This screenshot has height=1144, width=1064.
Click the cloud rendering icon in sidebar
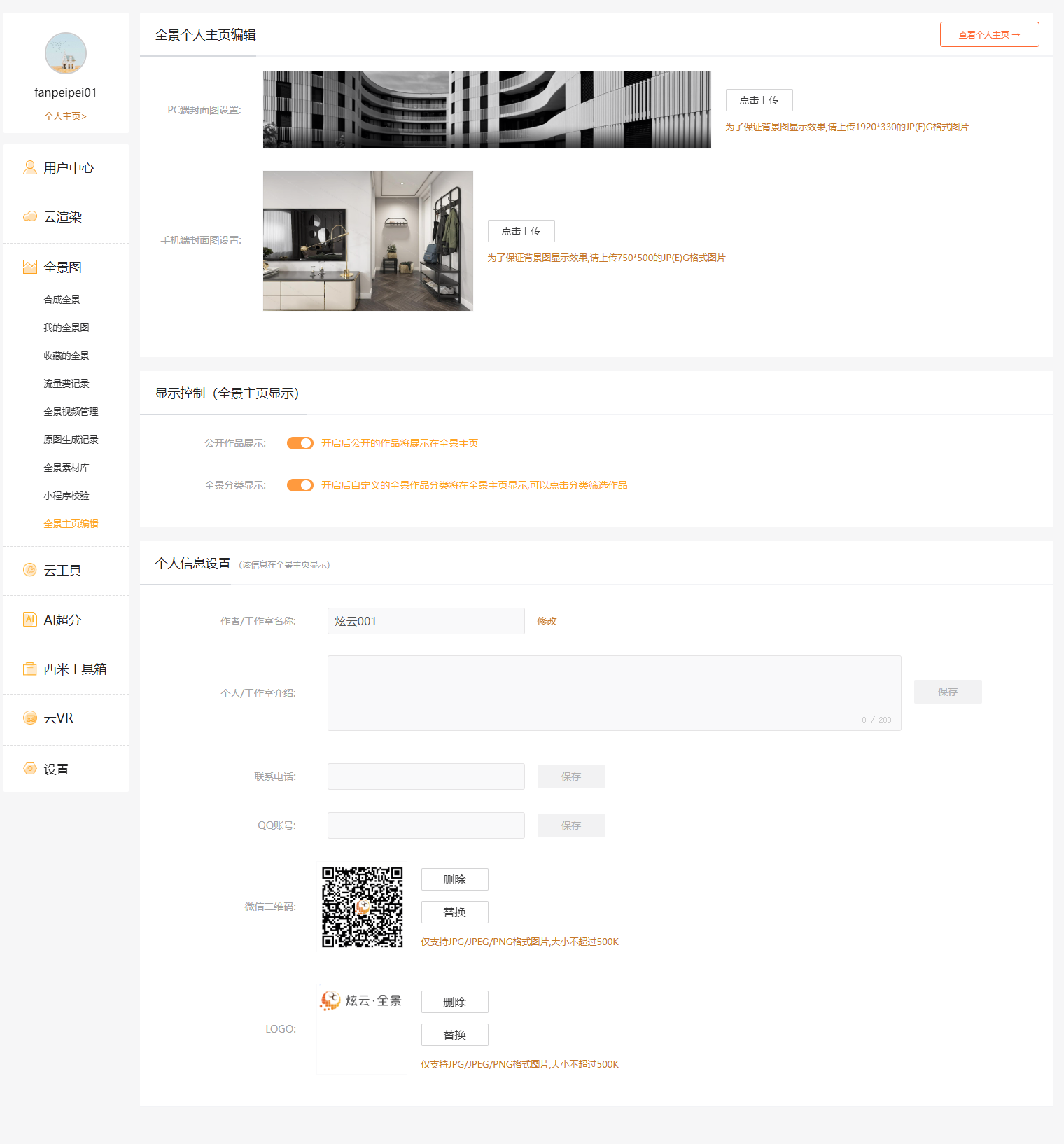(30, 216)
